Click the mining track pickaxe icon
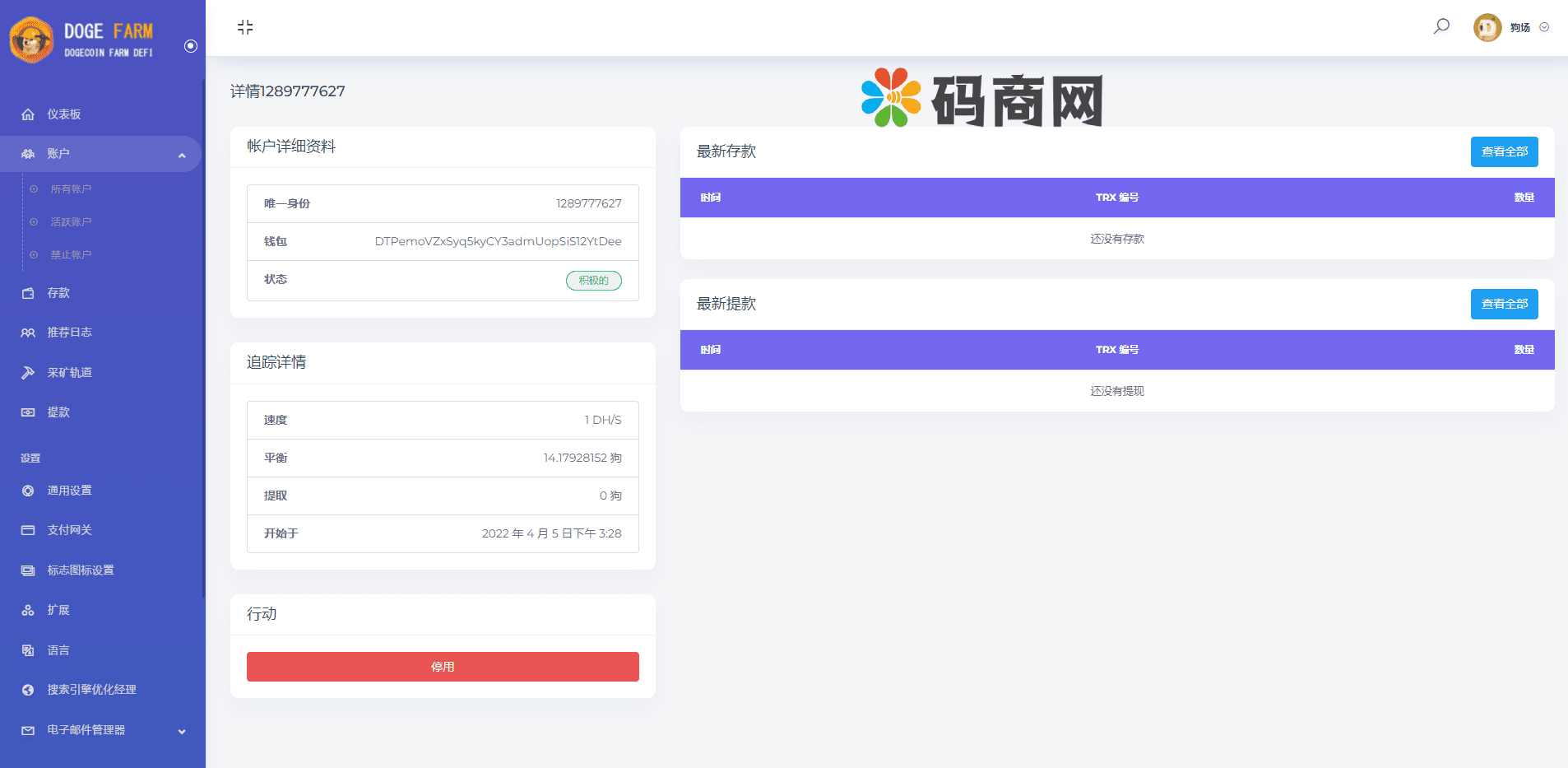1568x768 pixels. click(x=28, y=373)
